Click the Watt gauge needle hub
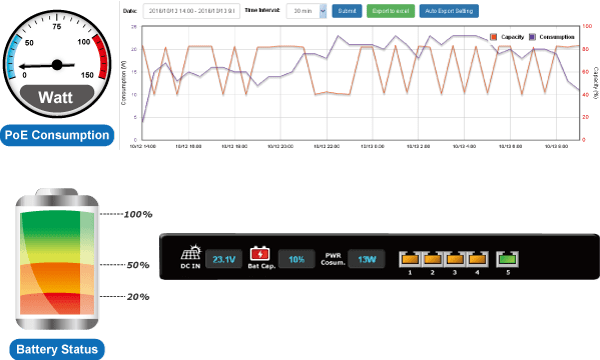The width and height of the screenshot is (600, 360). point(57,65)
